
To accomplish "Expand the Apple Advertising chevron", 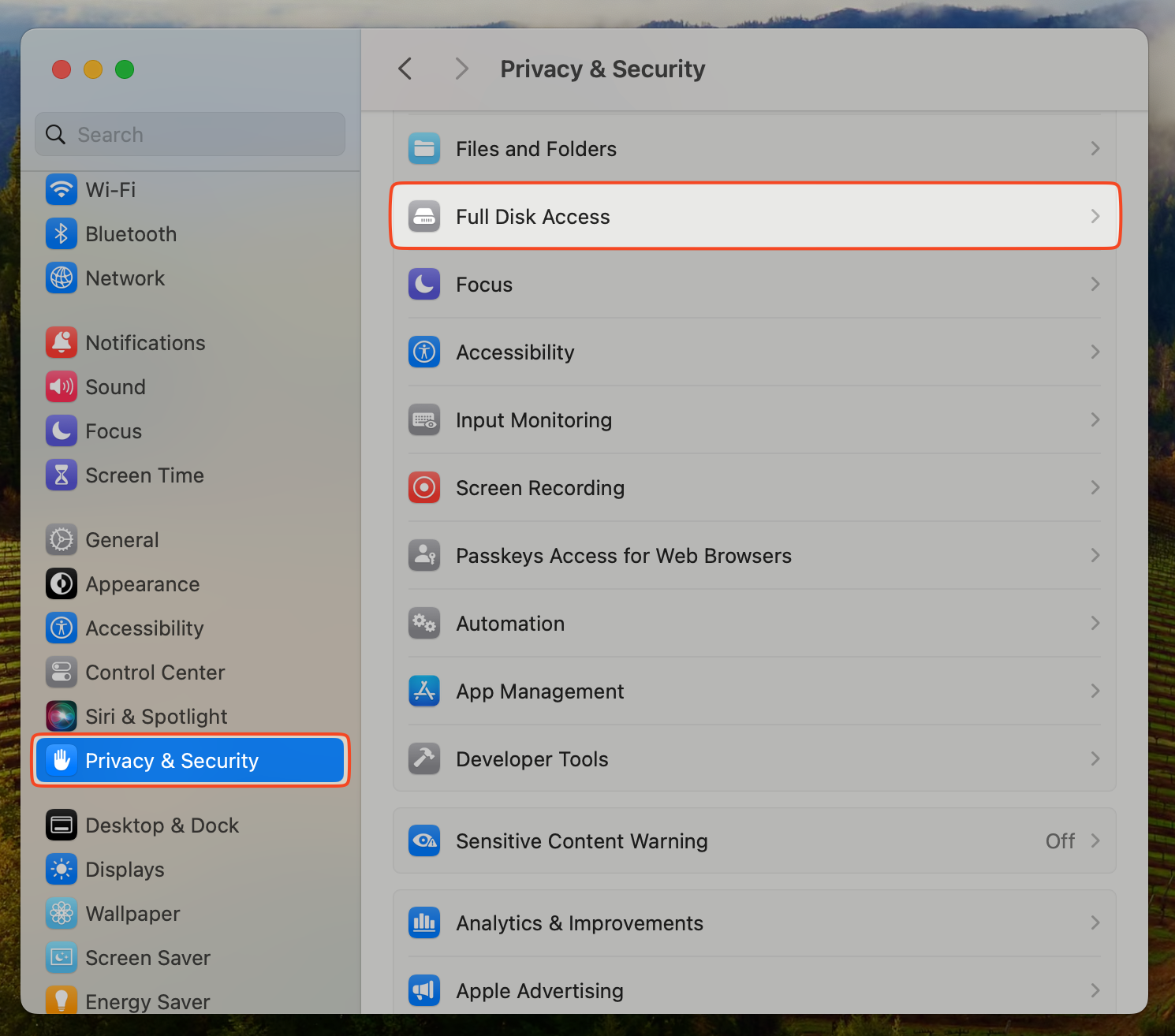I will [1095, 991].
